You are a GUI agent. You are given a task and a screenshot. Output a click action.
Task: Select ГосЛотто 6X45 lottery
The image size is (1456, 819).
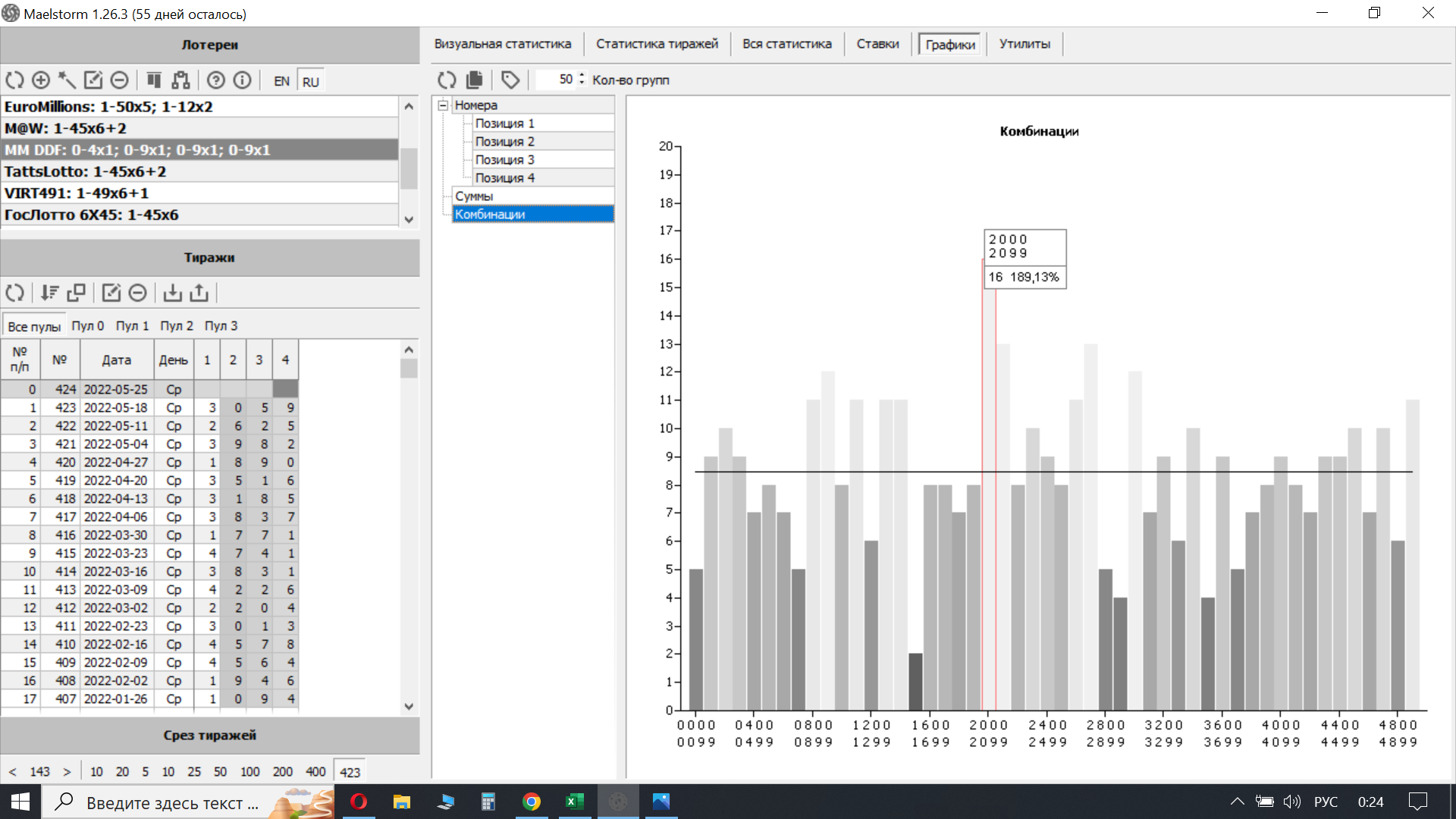coord(200,215)
